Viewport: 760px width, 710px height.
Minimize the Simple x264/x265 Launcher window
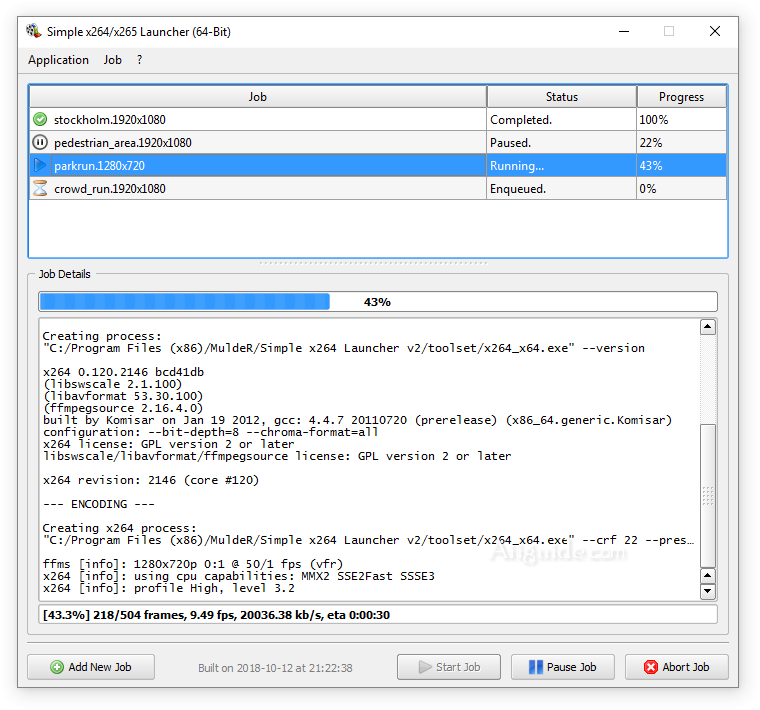(x=624, y=32)
